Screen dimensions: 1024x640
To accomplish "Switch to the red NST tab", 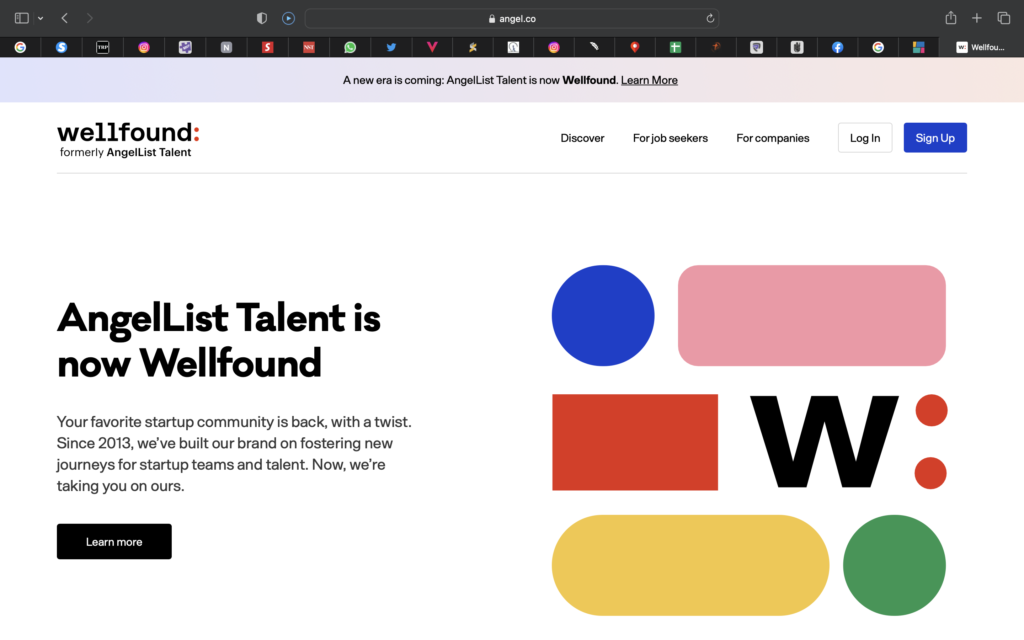I will click(x=309, y=47).
